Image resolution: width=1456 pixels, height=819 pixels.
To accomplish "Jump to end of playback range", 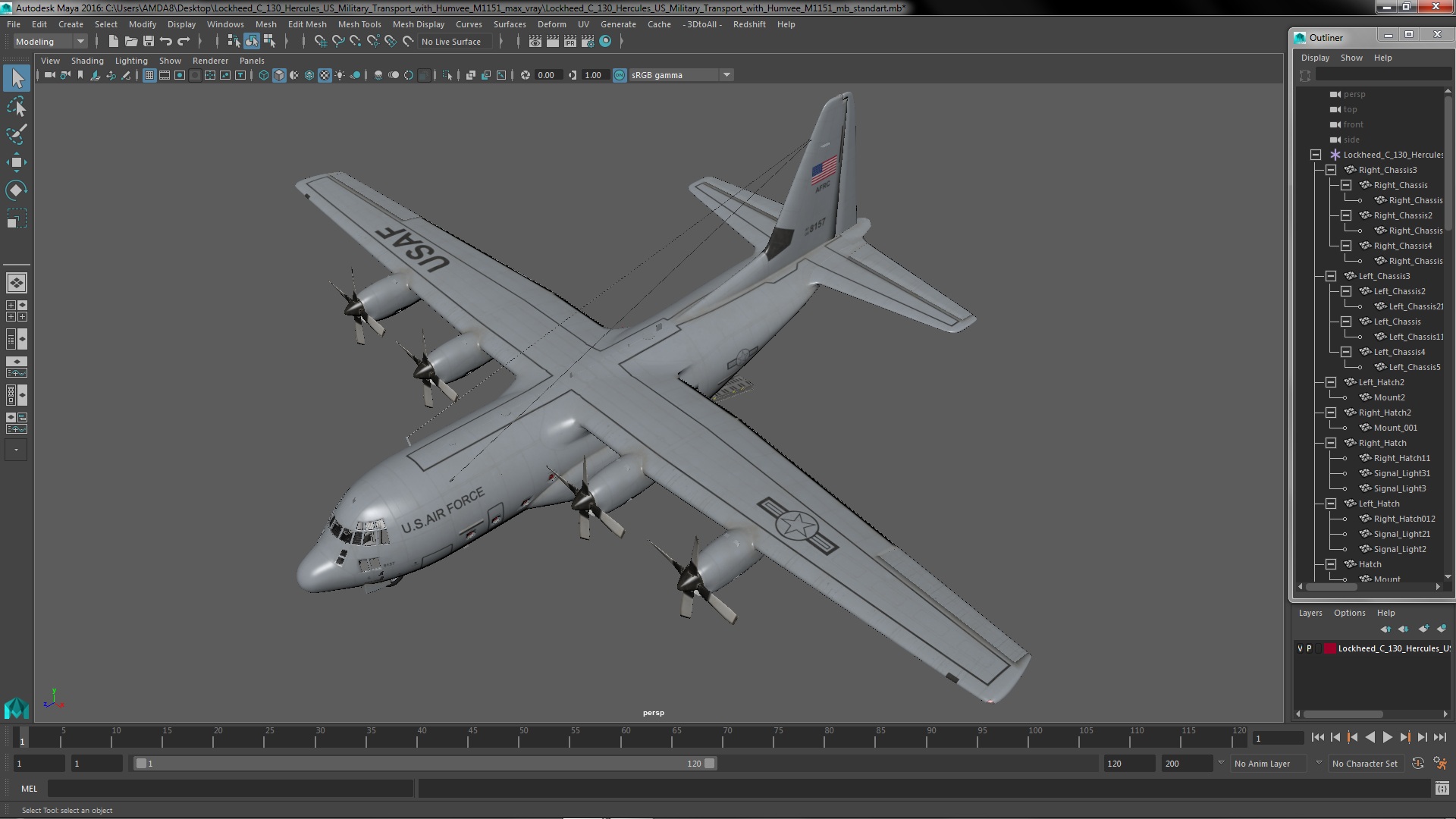I will pos(1440,737).
